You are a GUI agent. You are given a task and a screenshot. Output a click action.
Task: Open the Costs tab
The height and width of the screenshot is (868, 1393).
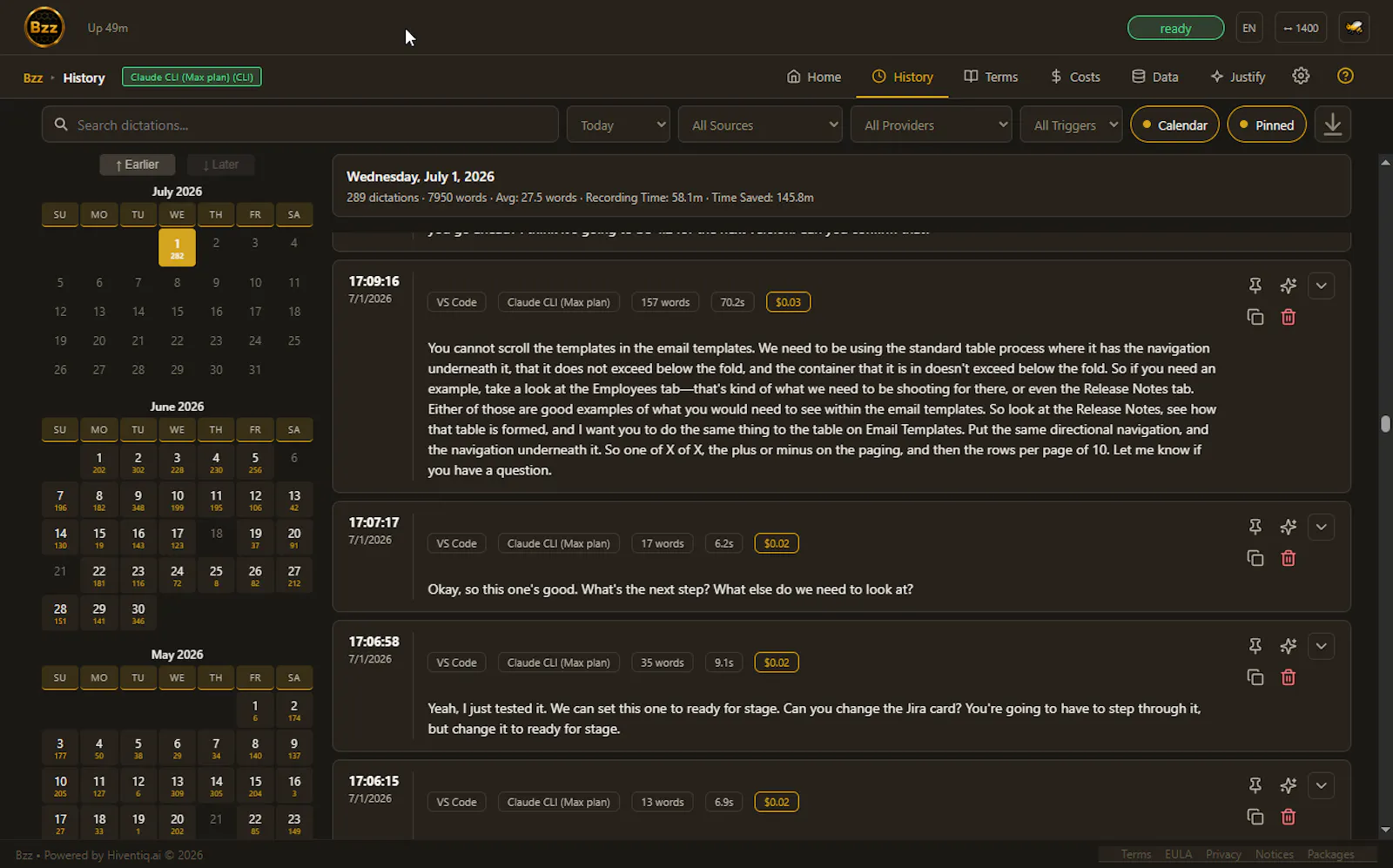click(1075, 77)
